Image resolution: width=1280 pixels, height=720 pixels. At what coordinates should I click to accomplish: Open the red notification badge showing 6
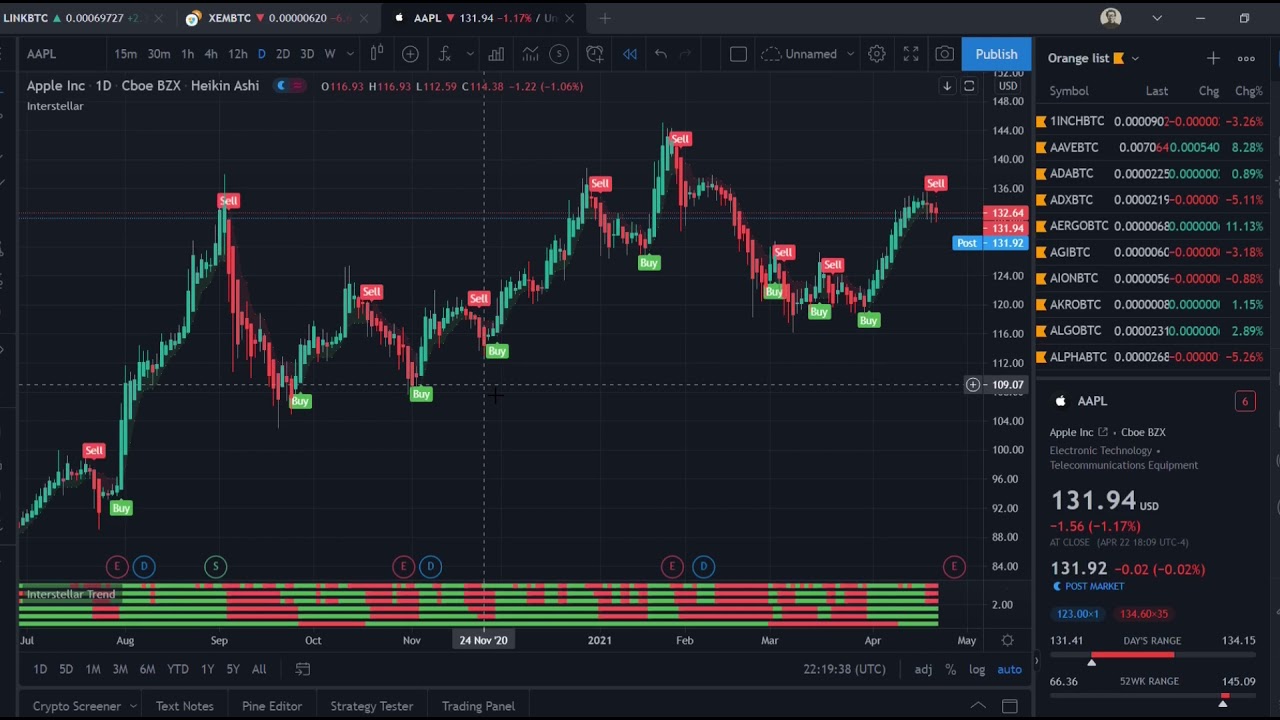(x=1245, y=401)
